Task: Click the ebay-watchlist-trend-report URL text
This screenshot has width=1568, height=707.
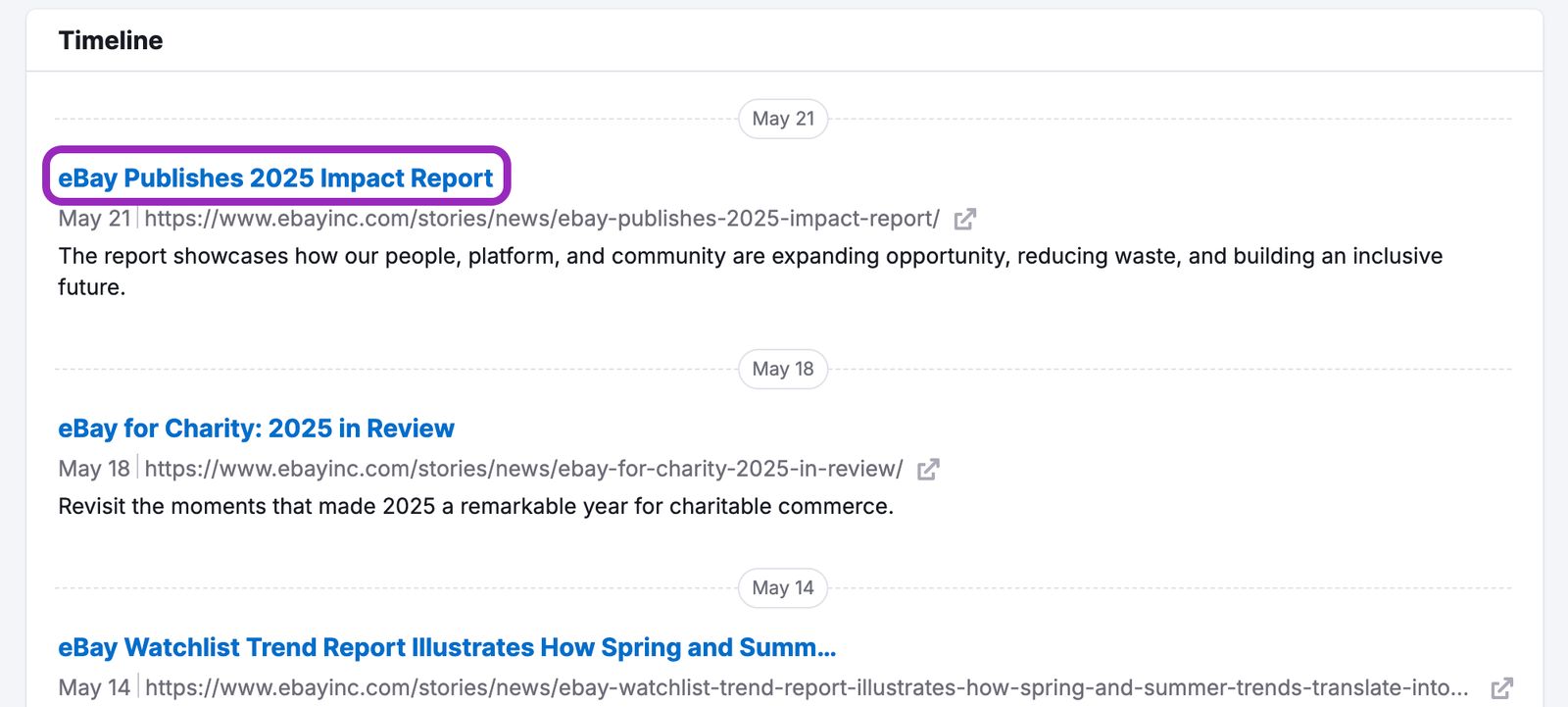Action: tap(807, 688)
